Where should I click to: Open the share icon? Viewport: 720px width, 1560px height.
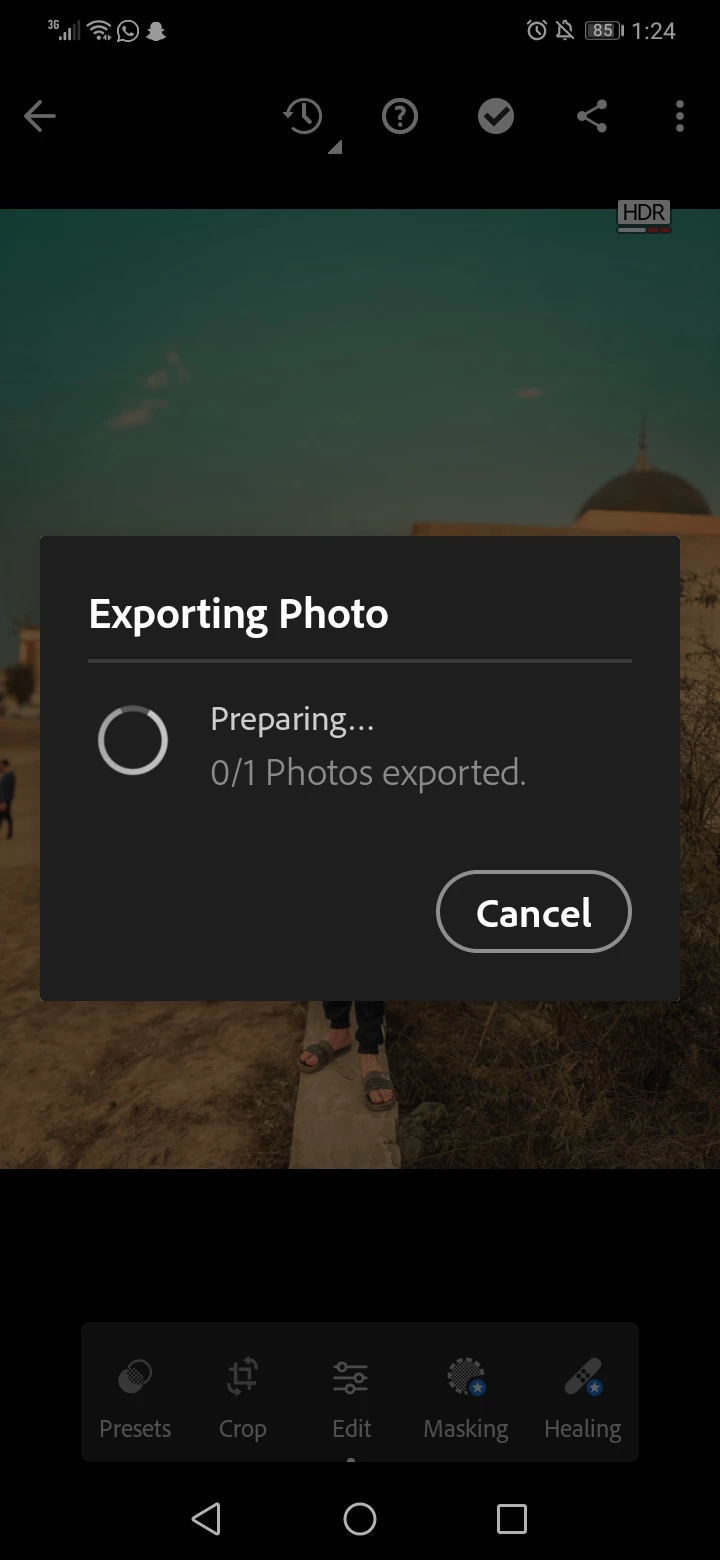[x=592, y=117]
